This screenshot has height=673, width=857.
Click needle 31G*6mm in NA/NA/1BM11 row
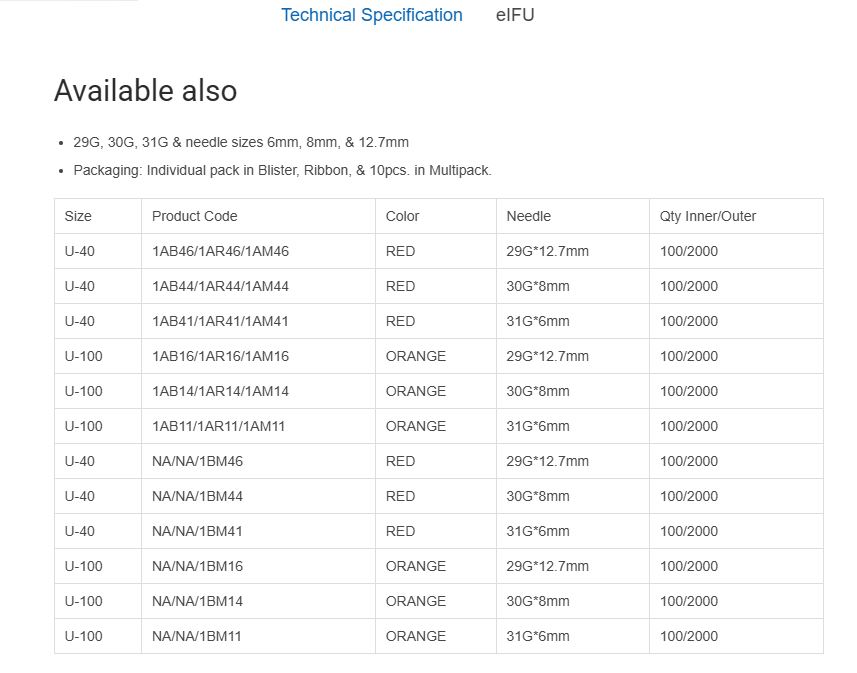538,636
